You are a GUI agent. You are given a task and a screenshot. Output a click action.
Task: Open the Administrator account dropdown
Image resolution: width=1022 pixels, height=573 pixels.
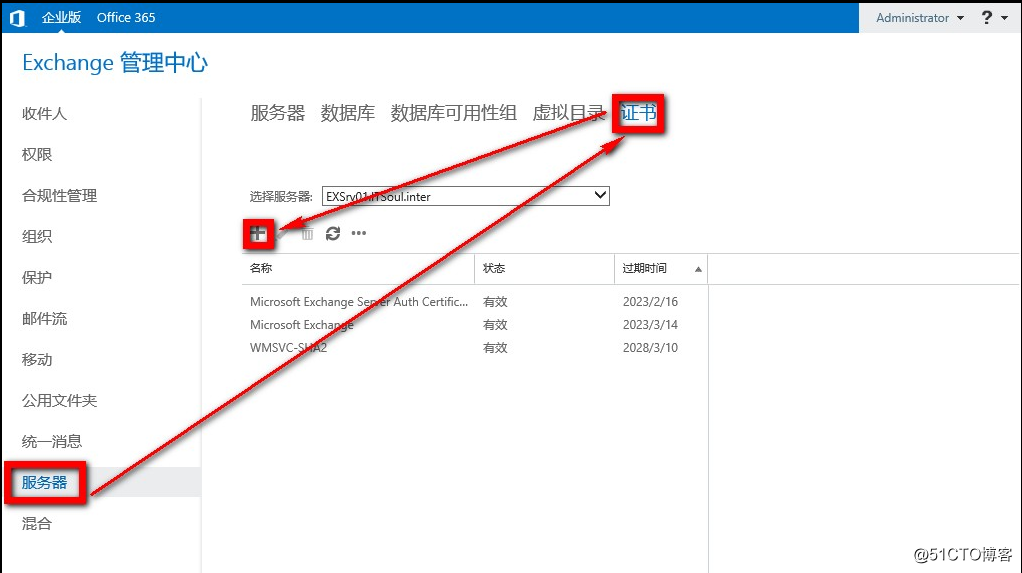coord(920,18)
